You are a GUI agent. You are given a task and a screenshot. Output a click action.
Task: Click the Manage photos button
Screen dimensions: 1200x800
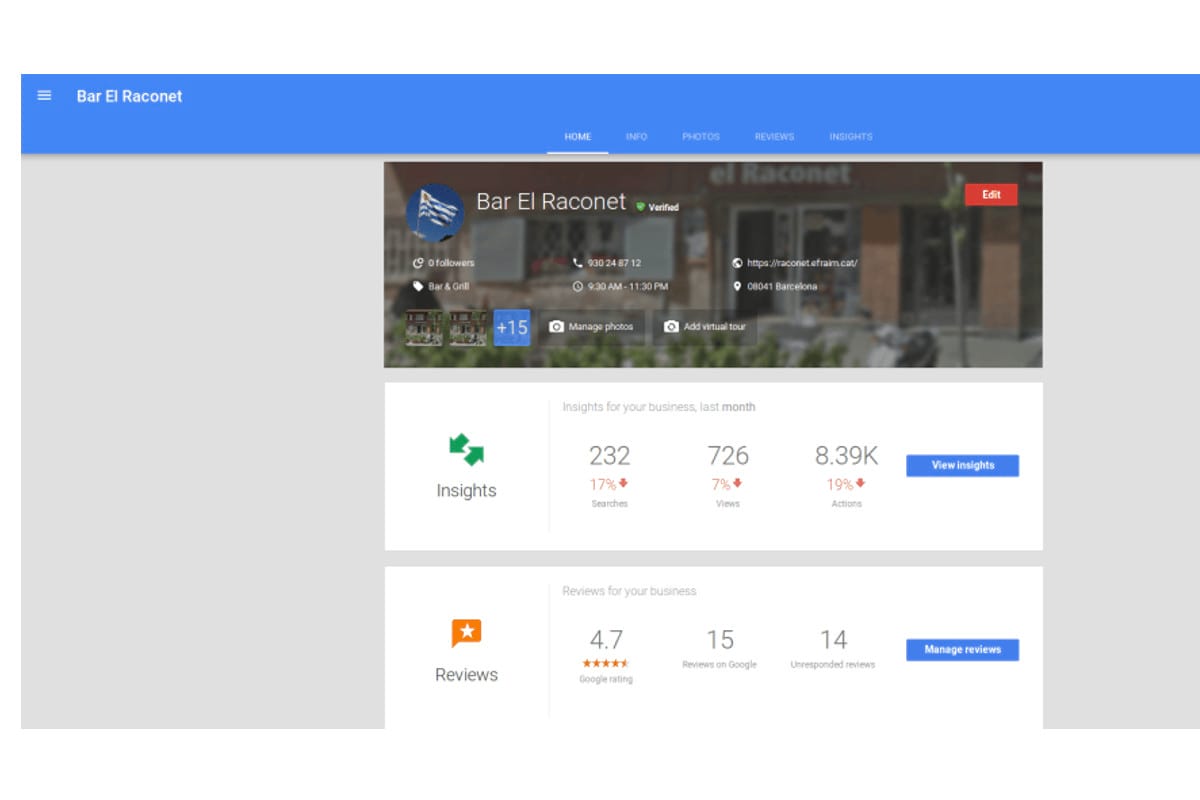coord(592,327)
